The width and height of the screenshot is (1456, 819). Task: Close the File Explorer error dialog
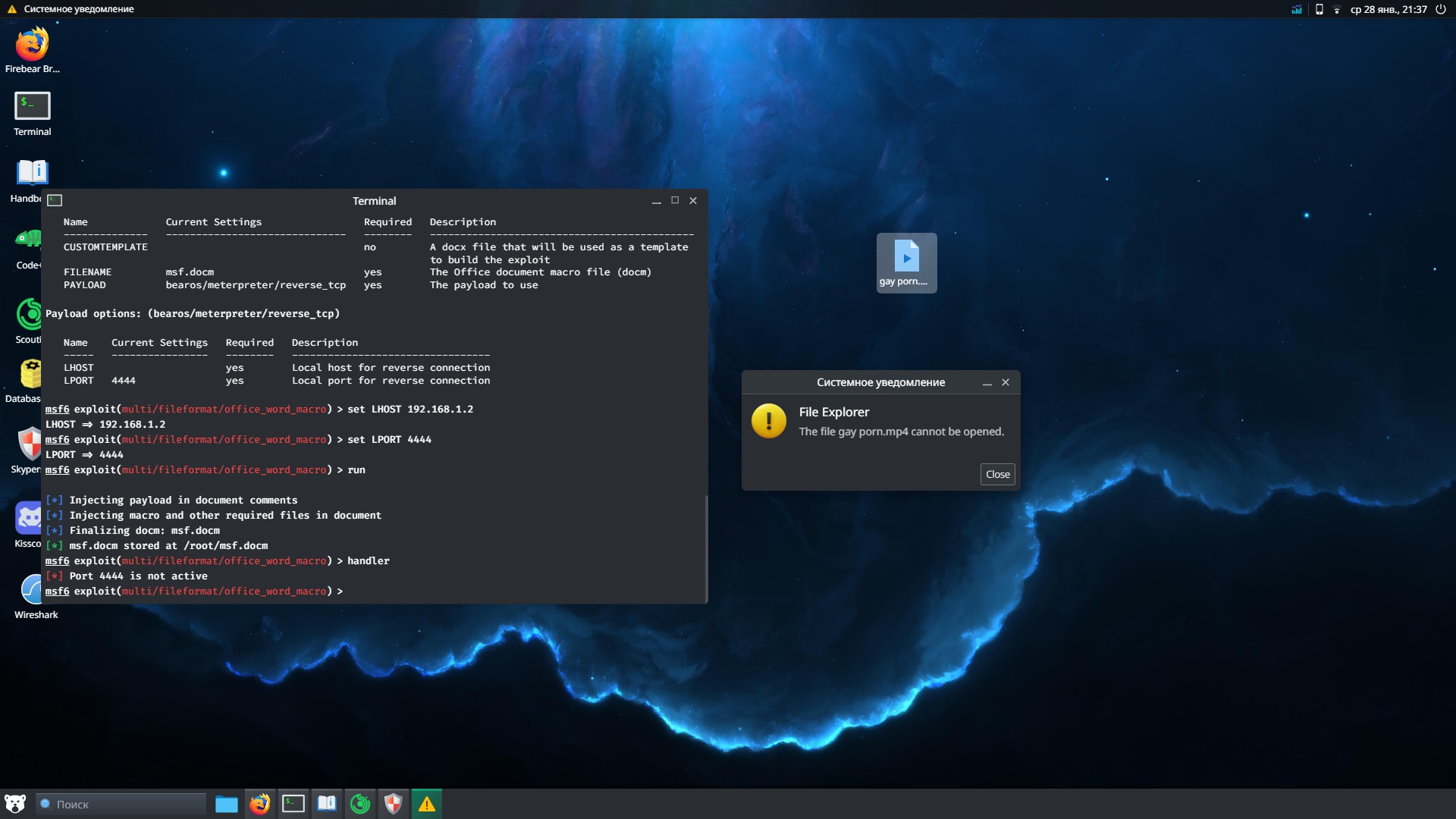(x=997, y=475)
